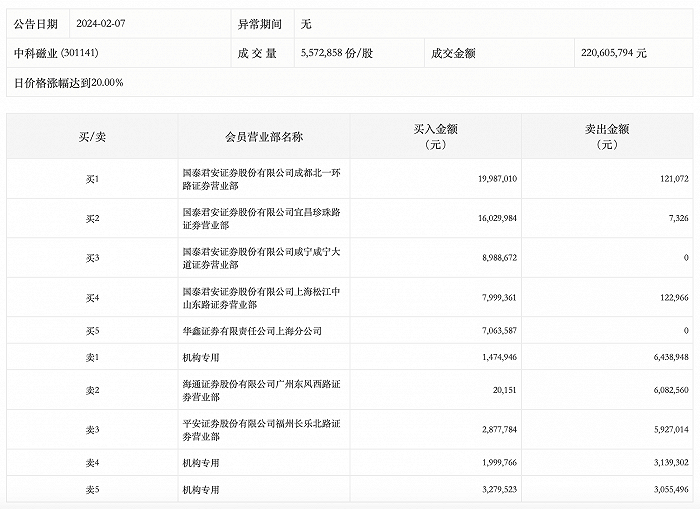Select the 卖2 row label

[92, 391]
